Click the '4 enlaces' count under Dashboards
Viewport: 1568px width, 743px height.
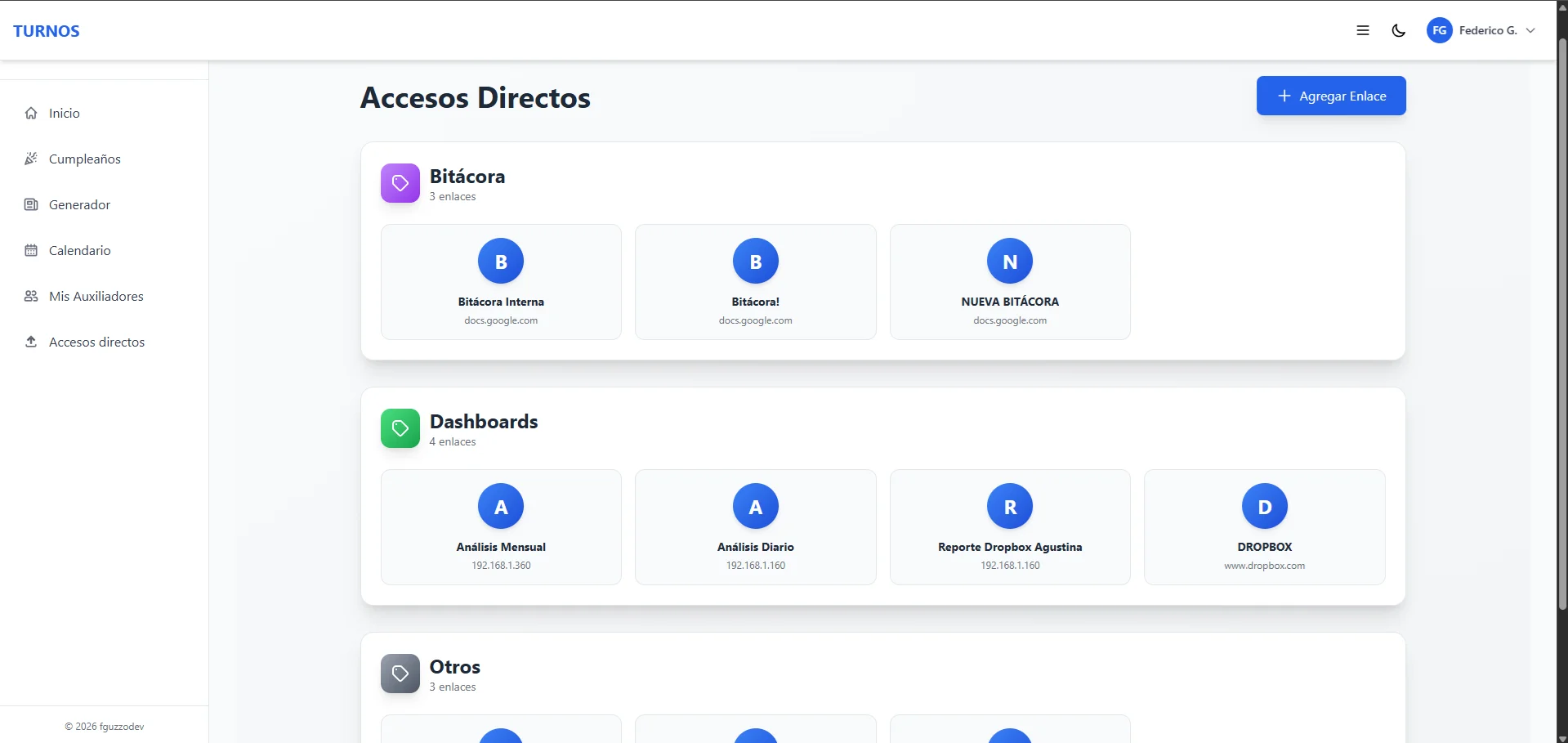tap(453, 442)
